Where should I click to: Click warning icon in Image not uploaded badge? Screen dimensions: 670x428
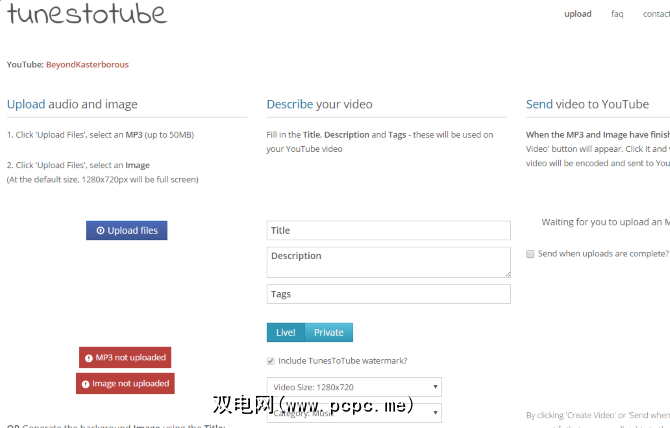tap(85, 384)
